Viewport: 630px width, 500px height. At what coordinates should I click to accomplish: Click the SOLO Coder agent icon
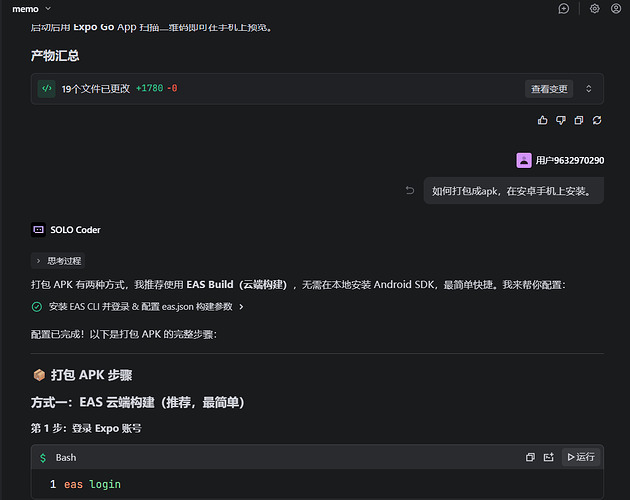pyautogui.click(x=38, y=230)
